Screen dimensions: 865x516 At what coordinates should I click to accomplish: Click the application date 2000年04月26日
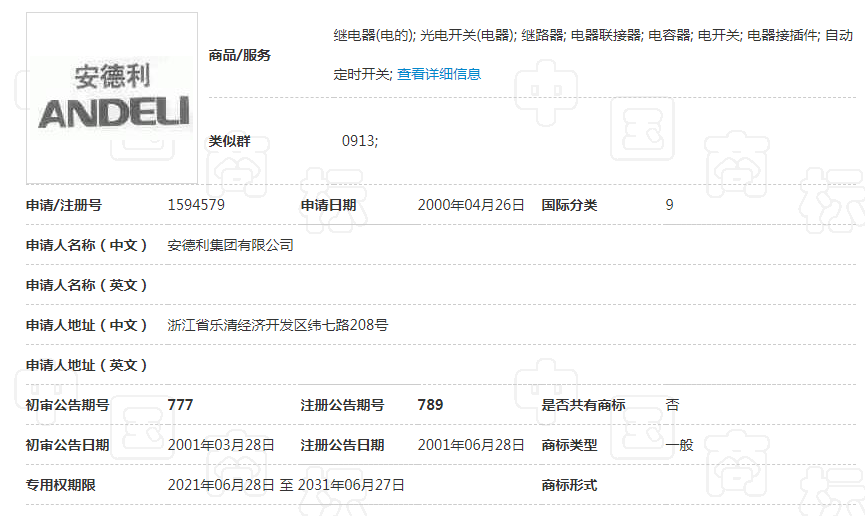pos(471,205)
